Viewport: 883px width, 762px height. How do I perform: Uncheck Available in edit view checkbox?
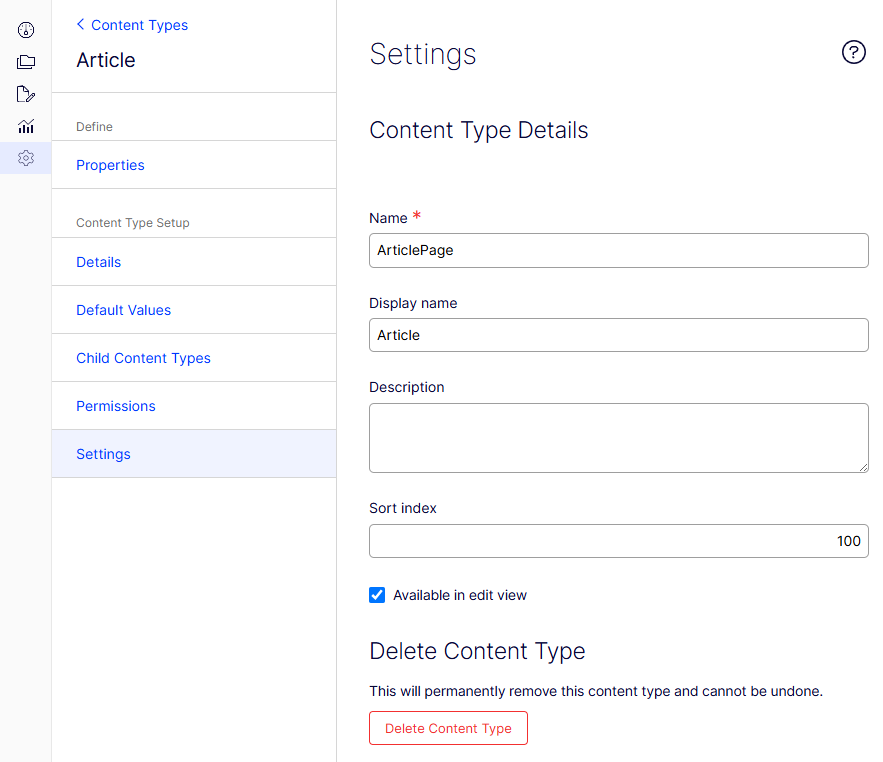pos(377,595)
